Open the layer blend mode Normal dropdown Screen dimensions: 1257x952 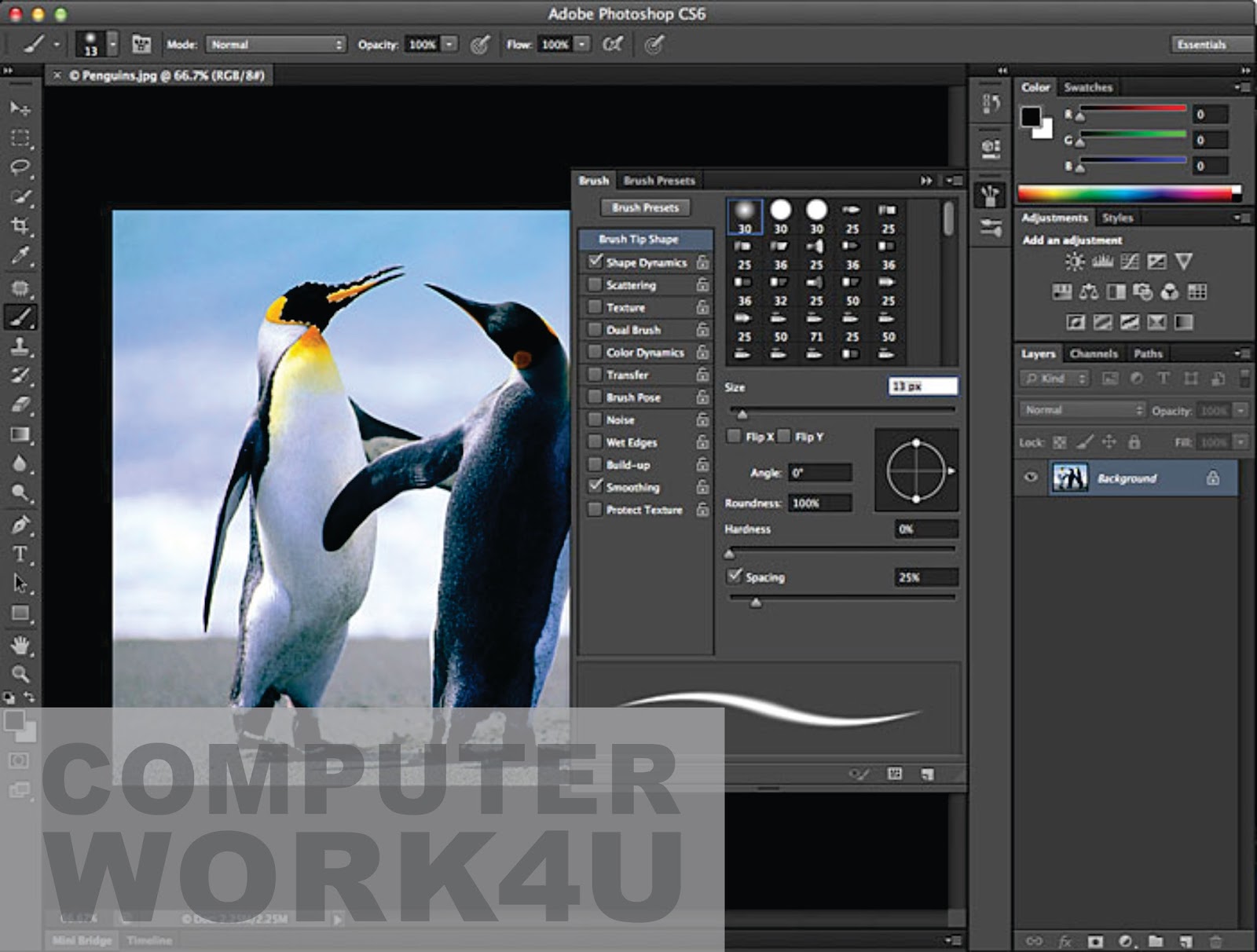tap(1083, 410)
